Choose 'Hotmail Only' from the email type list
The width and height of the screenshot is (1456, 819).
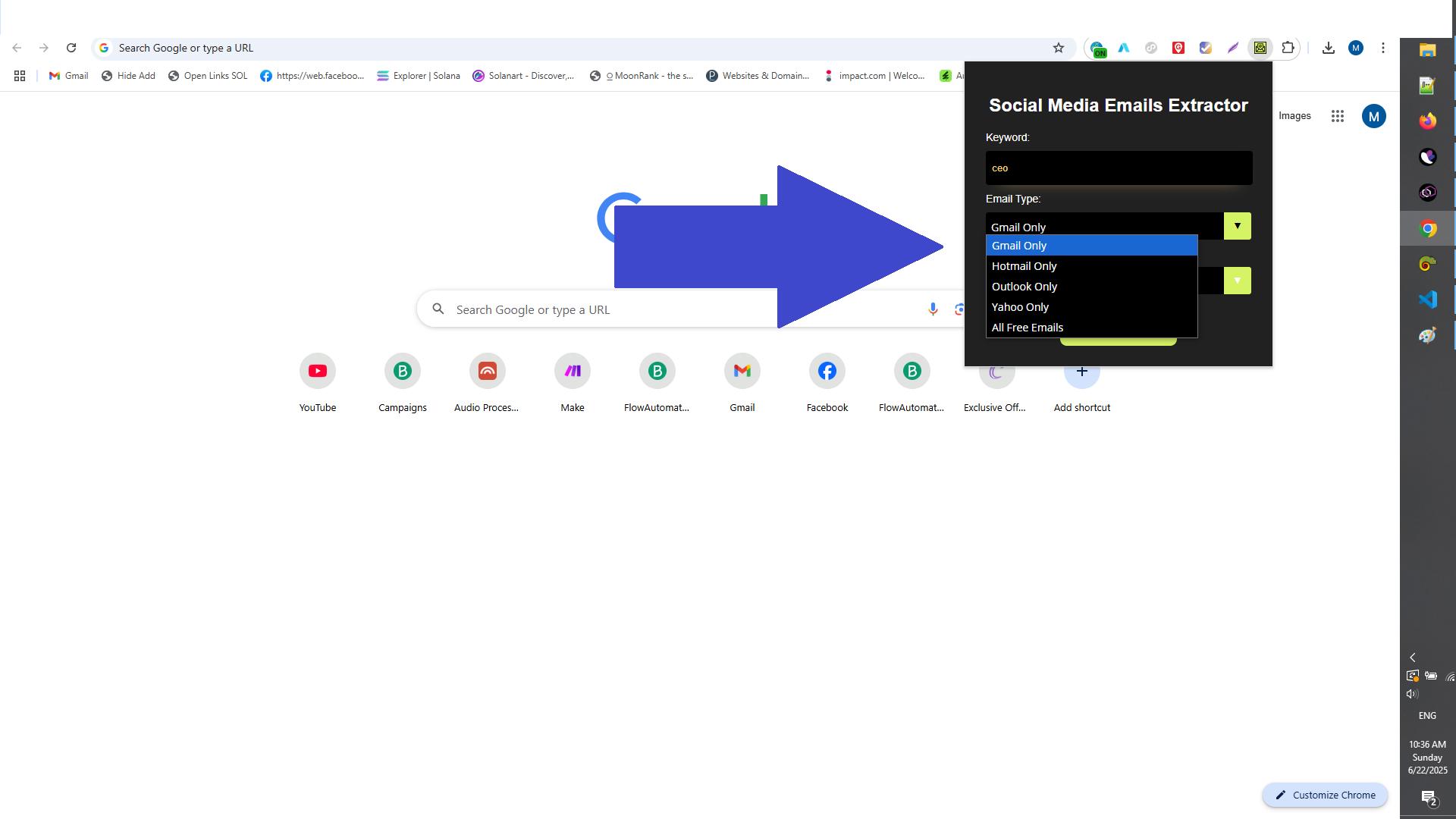1024,265
